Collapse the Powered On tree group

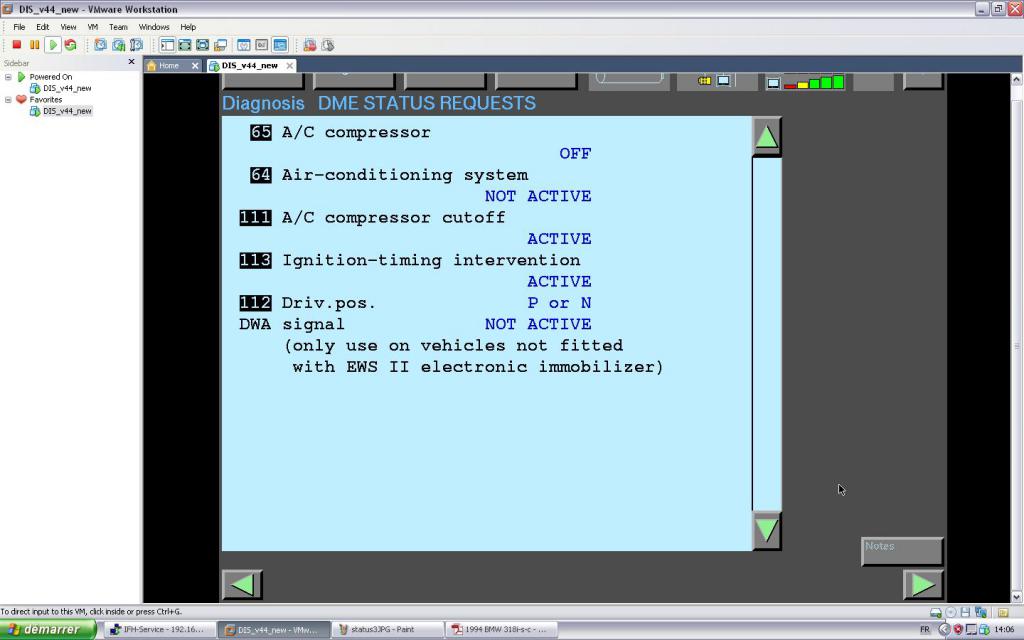click(x=9, y=77)
